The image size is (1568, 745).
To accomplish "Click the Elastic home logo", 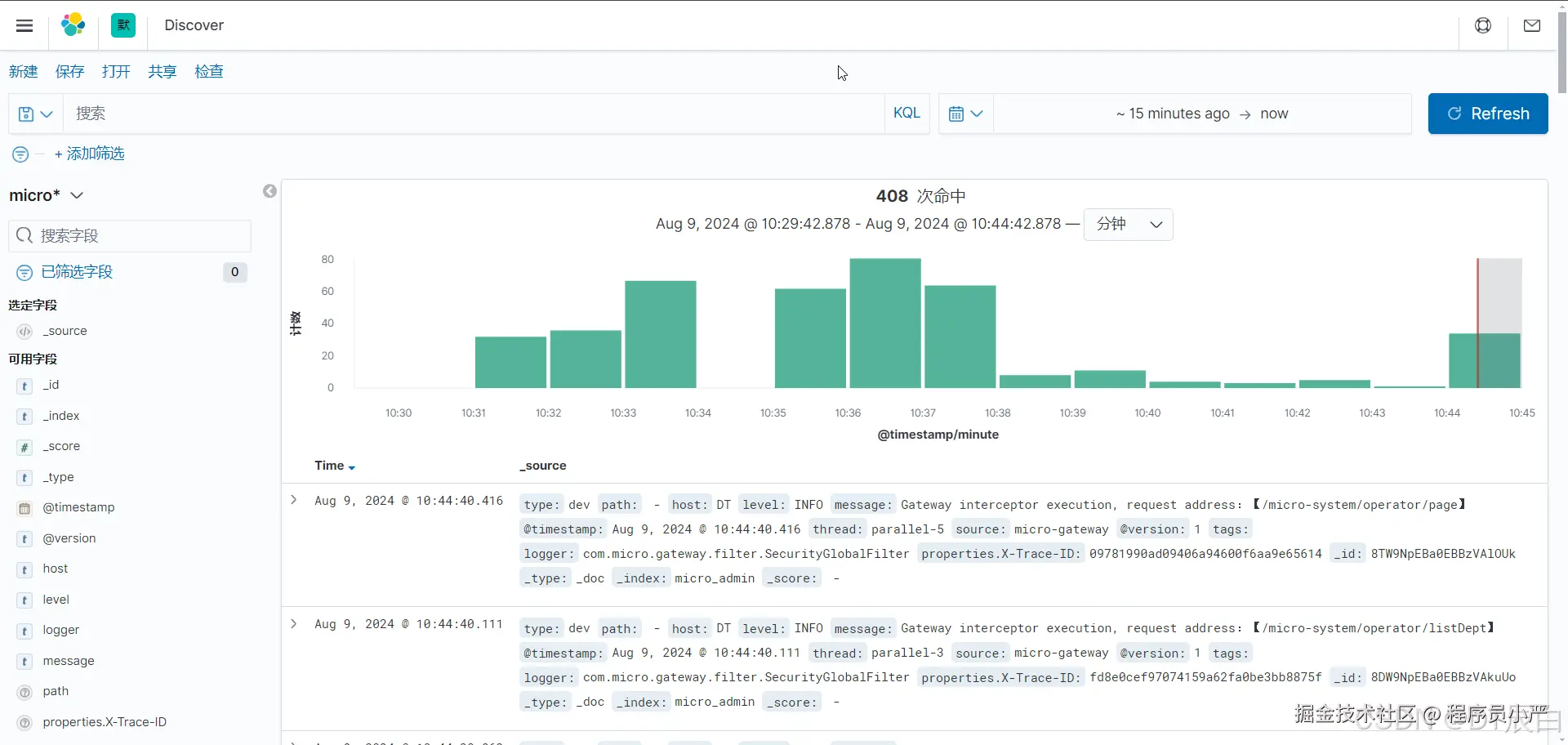I will [73, 25].
